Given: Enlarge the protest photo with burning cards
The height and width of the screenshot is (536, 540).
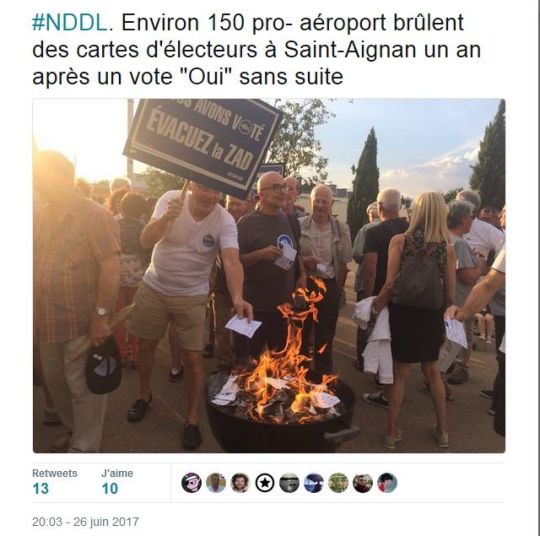Looking at the screenshot, I should coord(269,276).
